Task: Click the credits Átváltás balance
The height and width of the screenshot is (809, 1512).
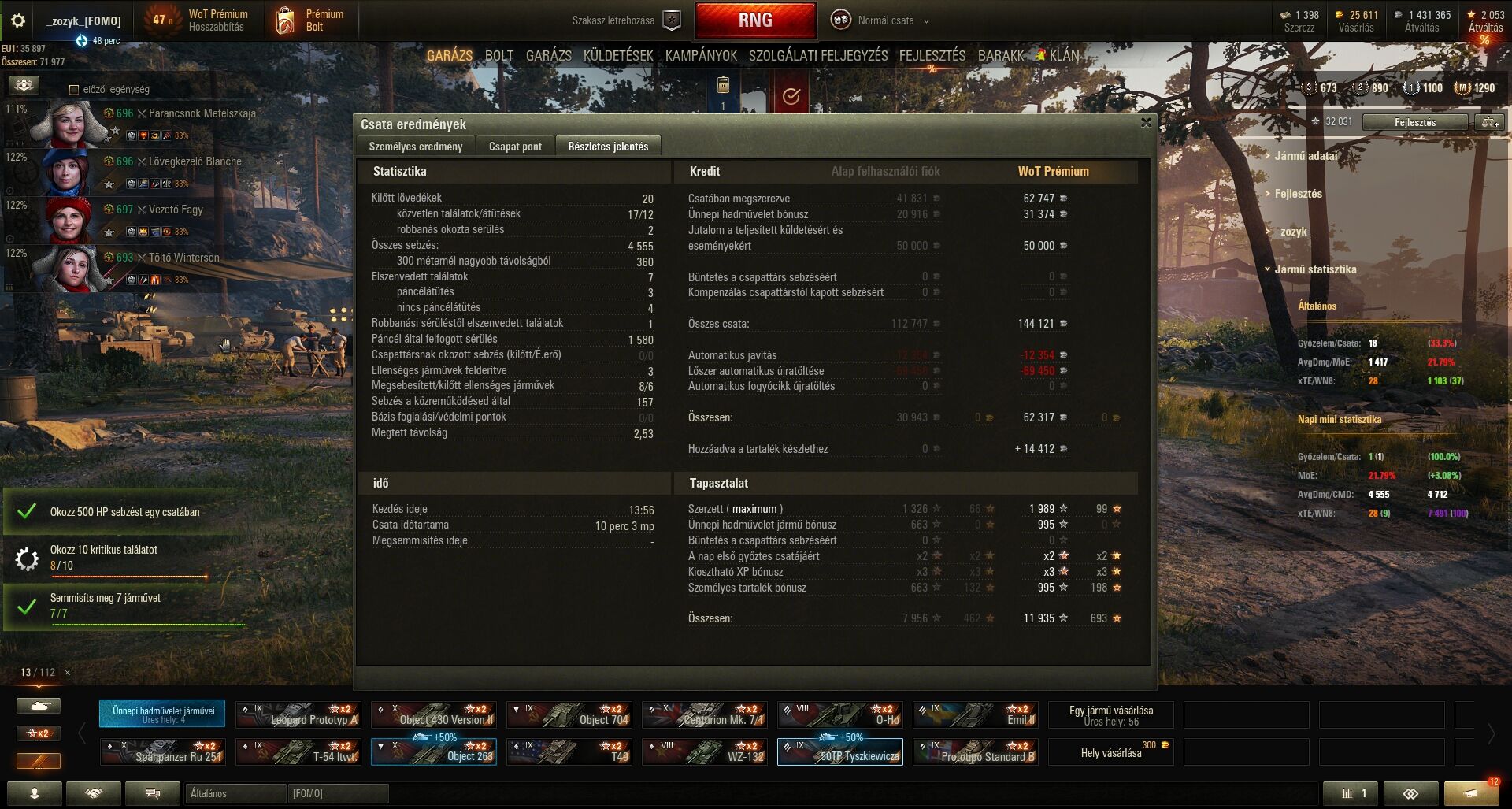Action: tap(1422, 20)
